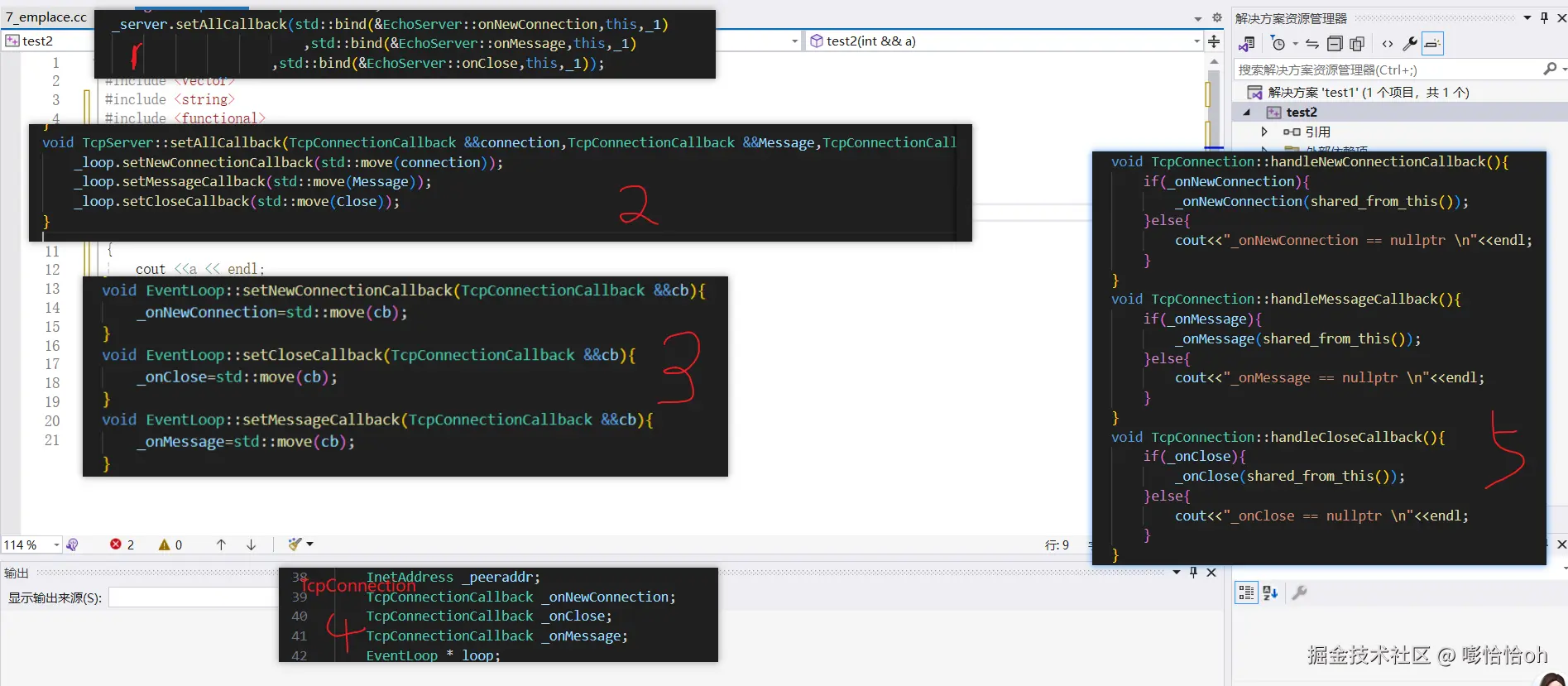Viewport: 1568px width, 686px height.
Task: Click the errors count showing 2
Action: [x=122, y=544]
